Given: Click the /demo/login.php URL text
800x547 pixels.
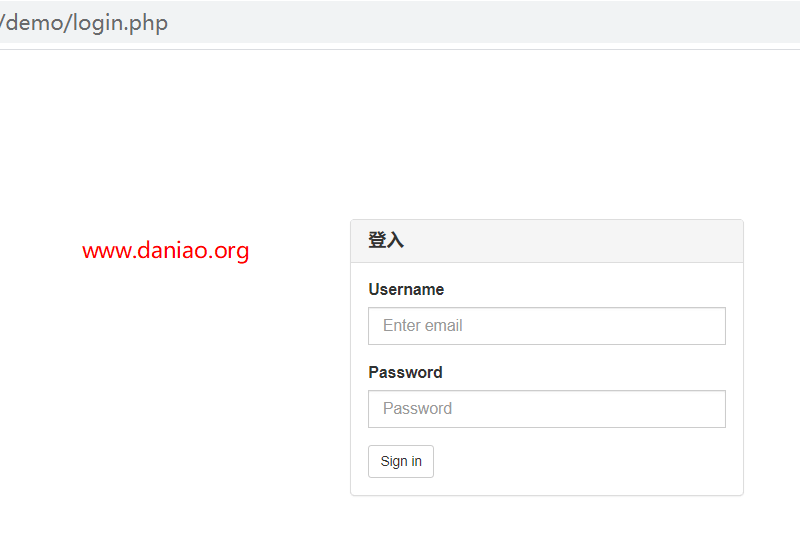Looking at the screenshot, I should [84, 23].
